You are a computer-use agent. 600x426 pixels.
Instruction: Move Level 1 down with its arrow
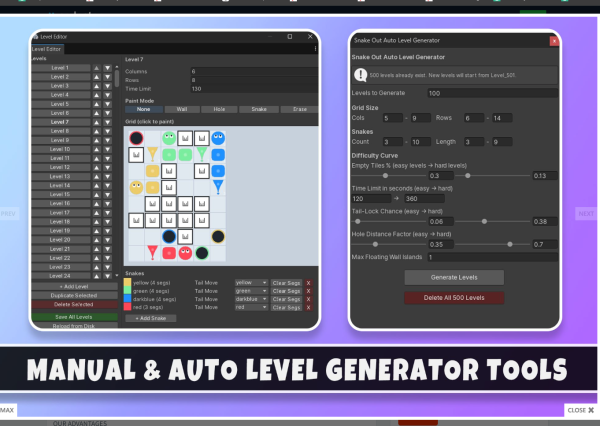click(x=108, y=68)
